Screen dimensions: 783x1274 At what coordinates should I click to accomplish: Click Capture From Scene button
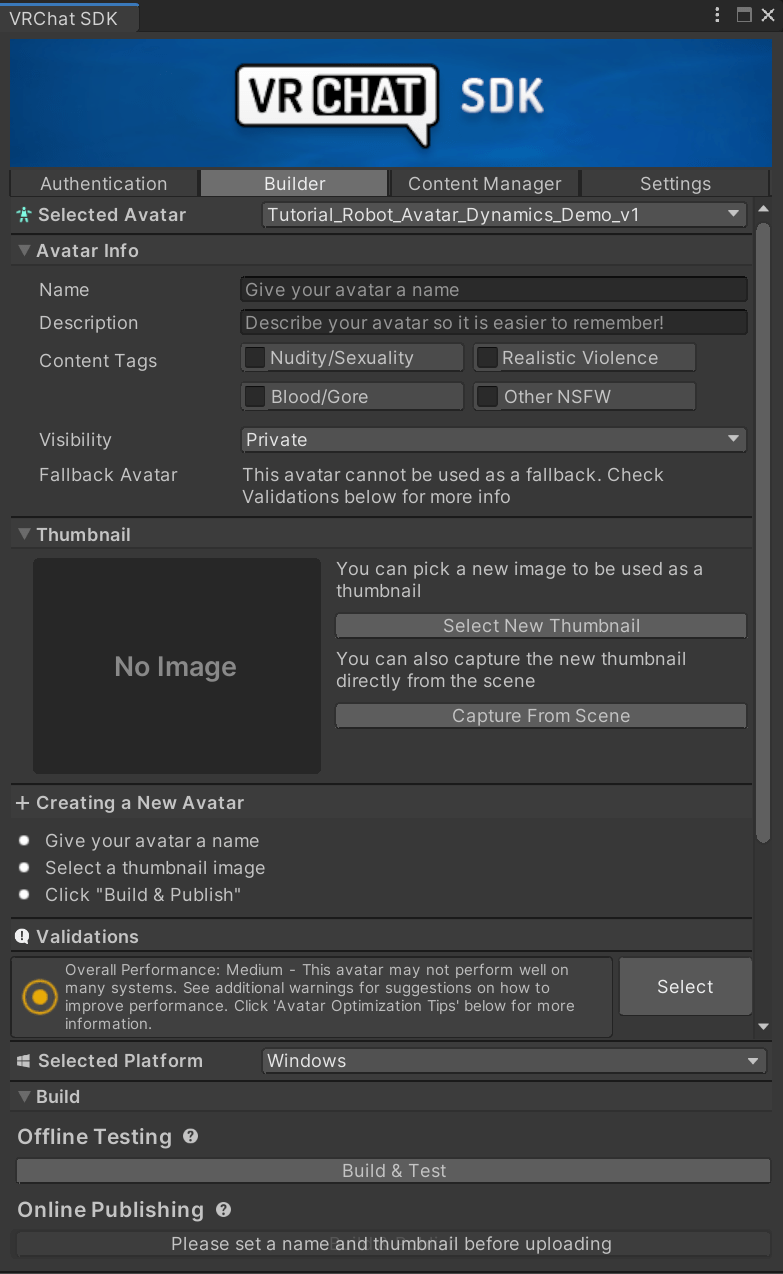click(x=541, y=716)
